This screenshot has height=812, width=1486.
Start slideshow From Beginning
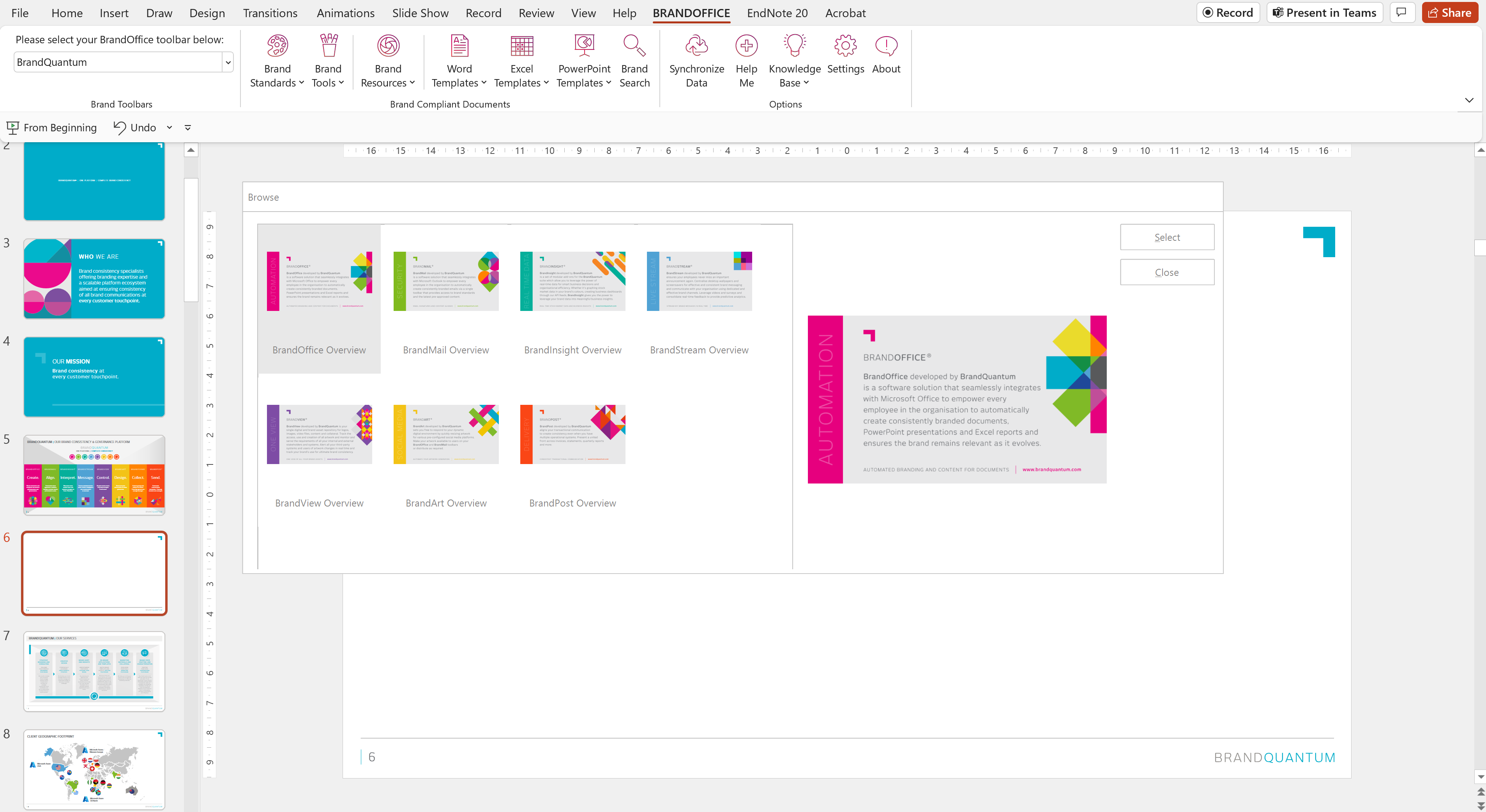[52, 127]
